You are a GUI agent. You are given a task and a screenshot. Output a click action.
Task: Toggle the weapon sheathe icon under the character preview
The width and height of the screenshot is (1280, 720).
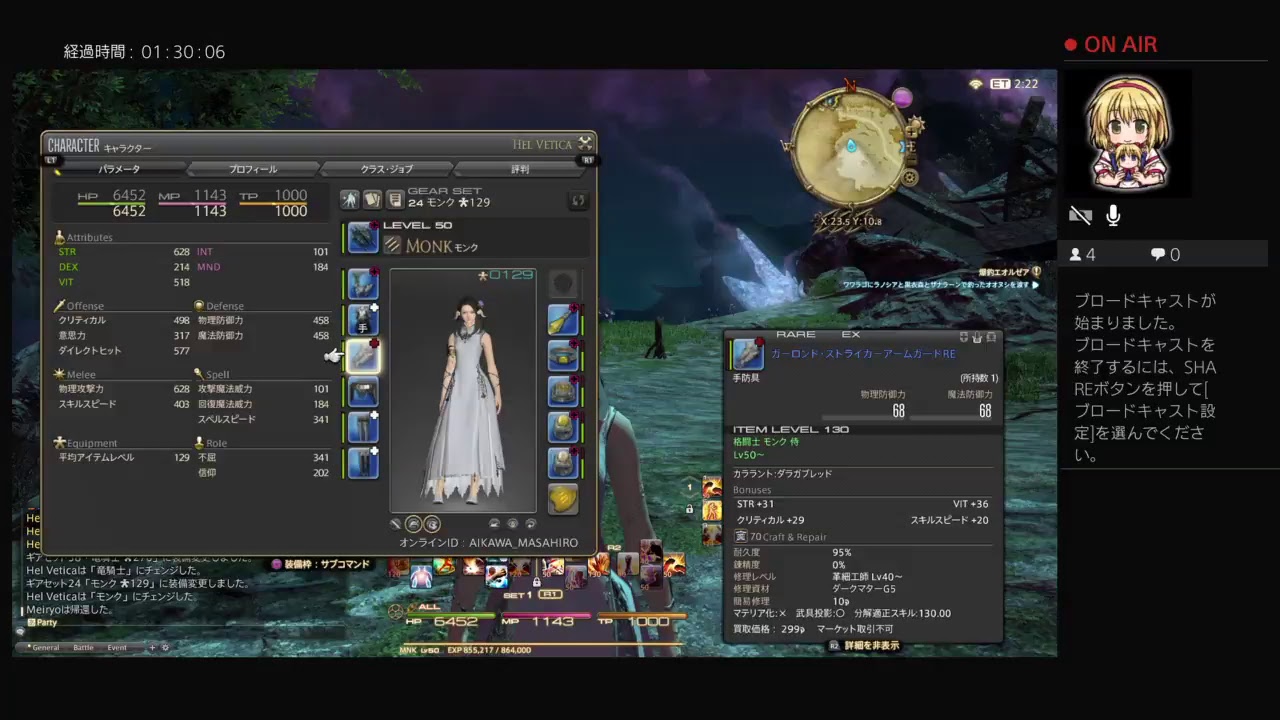coord(396,523)
